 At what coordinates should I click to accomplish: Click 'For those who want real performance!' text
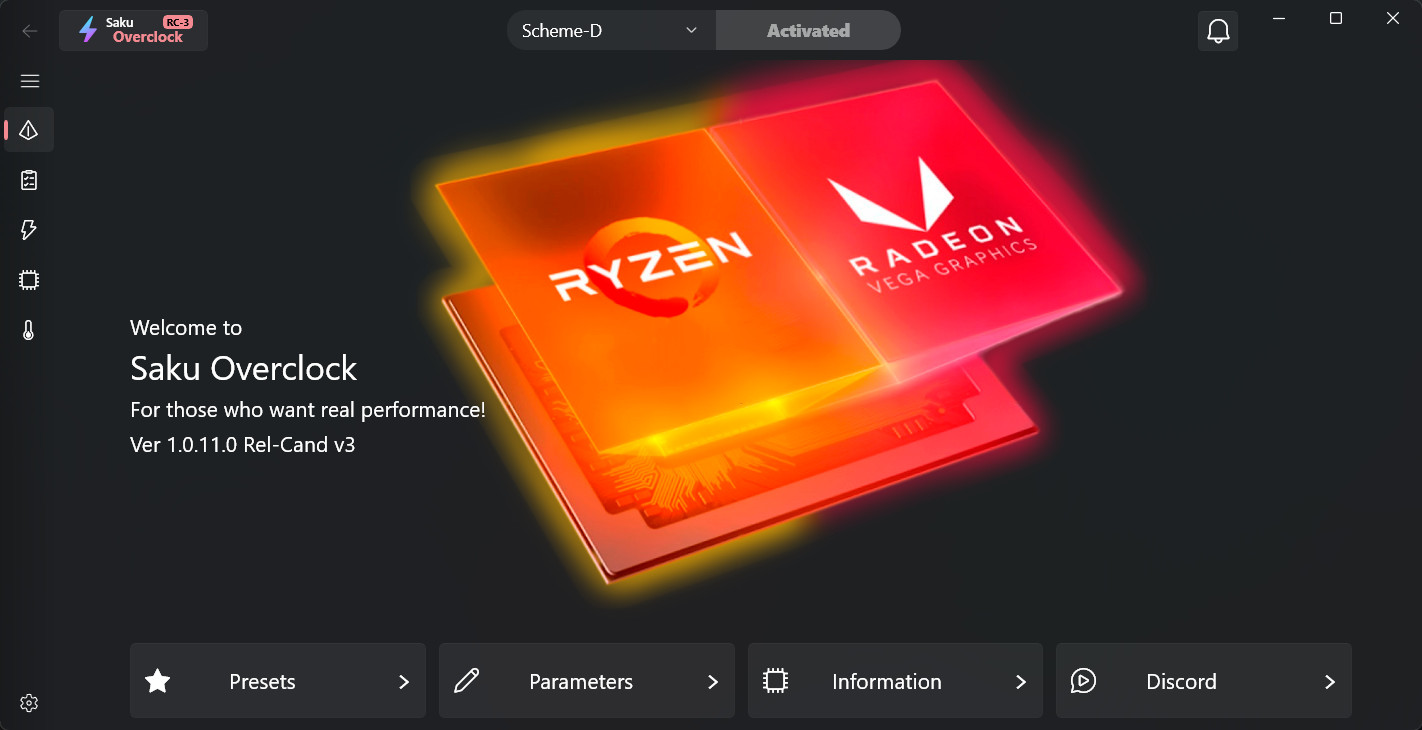pyautogui.click(x=308, y=409)
